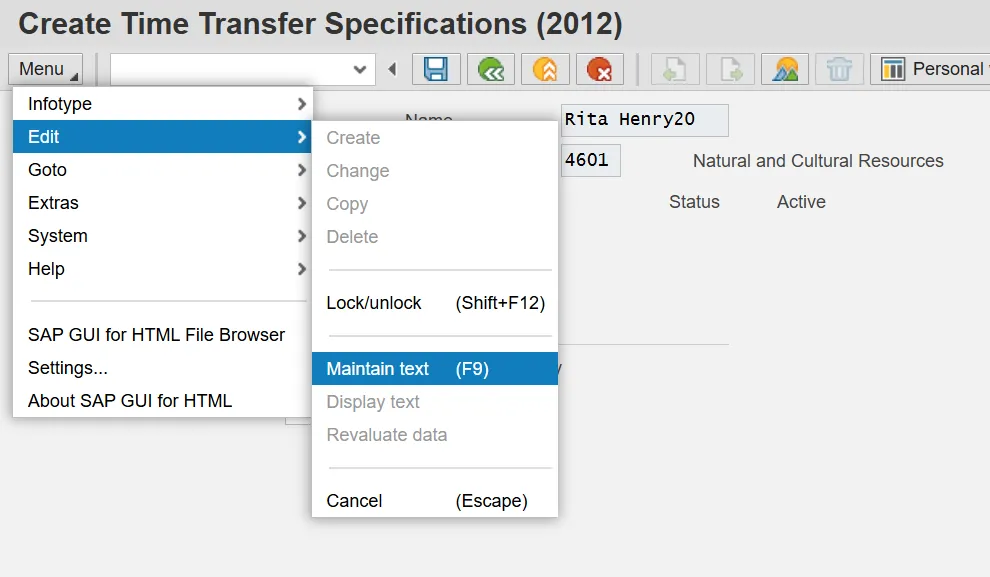Open Settings... from the menu
The width and height of the screenshot is (990, 577).
coord(68,368)
